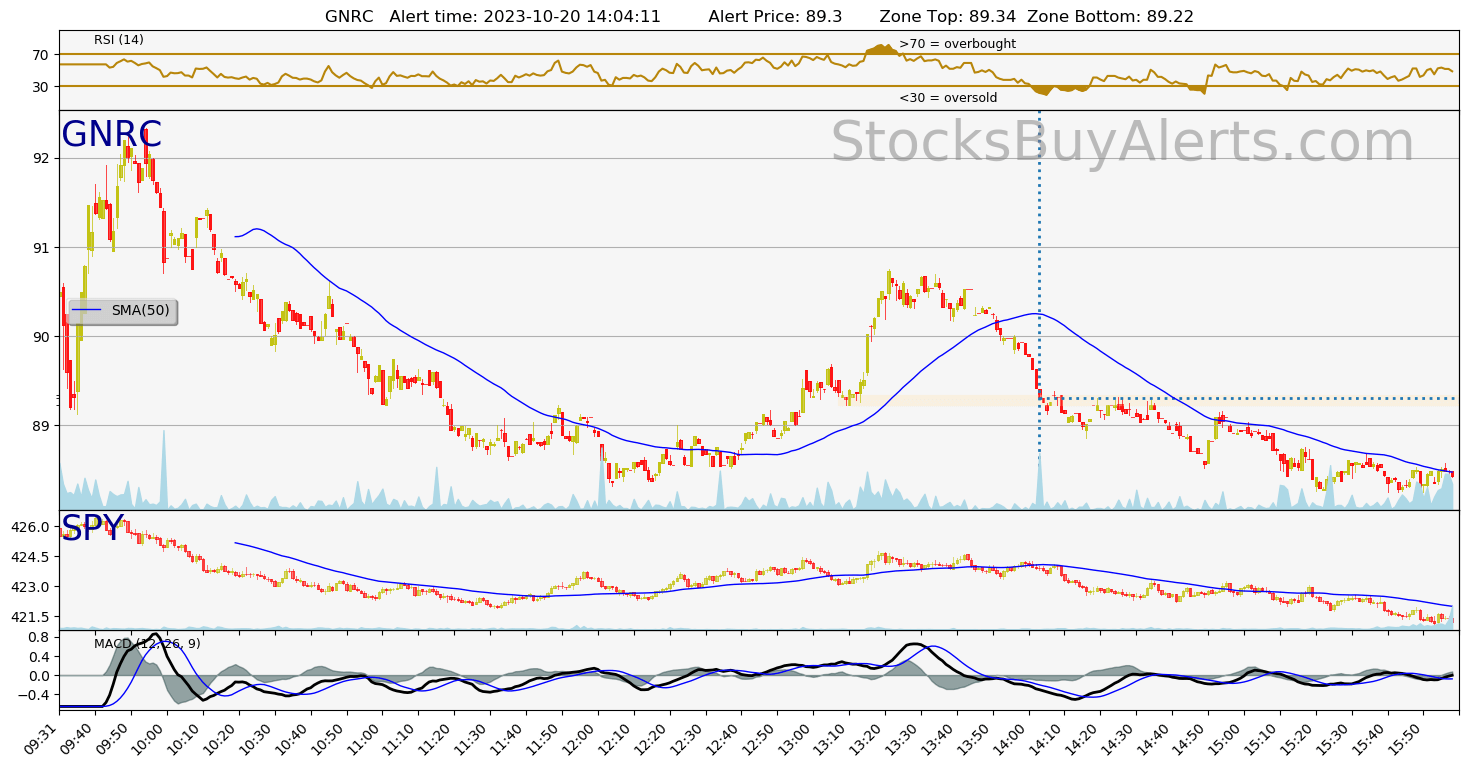Click the RSI 30 axis label
Viewport: 1474px width, 768px height.
pyautogui.click(x=42, y=86)
